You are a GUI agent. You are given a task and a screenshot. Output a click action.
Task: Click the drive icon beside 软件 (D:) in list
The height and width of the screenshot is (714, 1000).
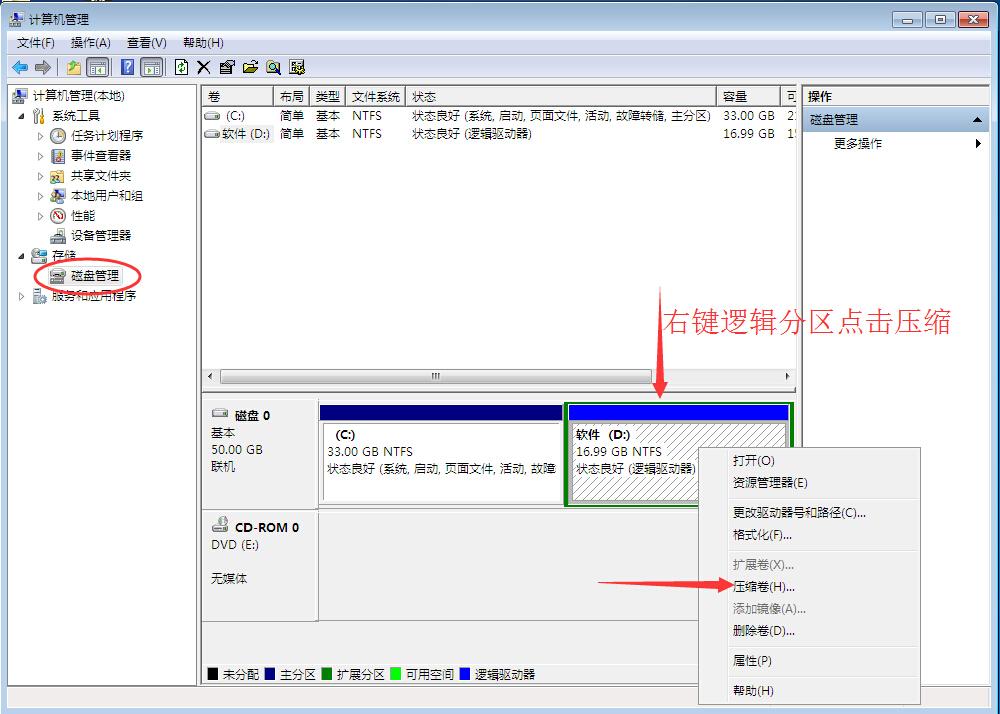[x=212, y=134]
